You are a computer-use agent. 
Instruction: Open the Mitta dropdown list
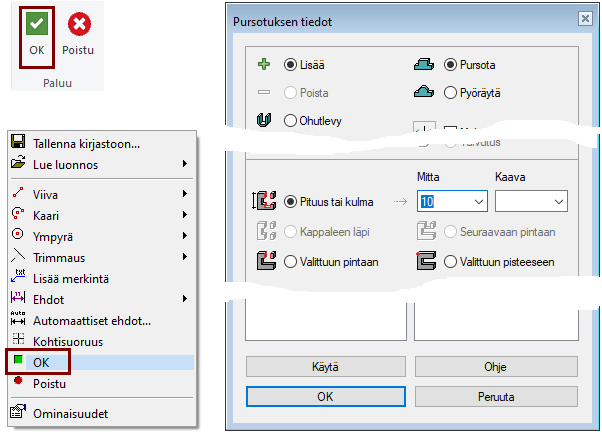click(478, 201)
